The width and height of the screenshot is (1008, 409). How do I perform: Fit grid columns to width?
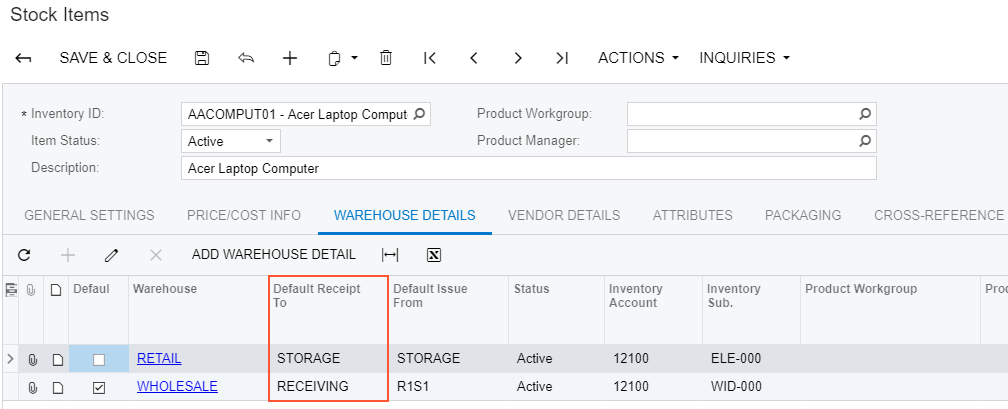[x=390, y=255]
